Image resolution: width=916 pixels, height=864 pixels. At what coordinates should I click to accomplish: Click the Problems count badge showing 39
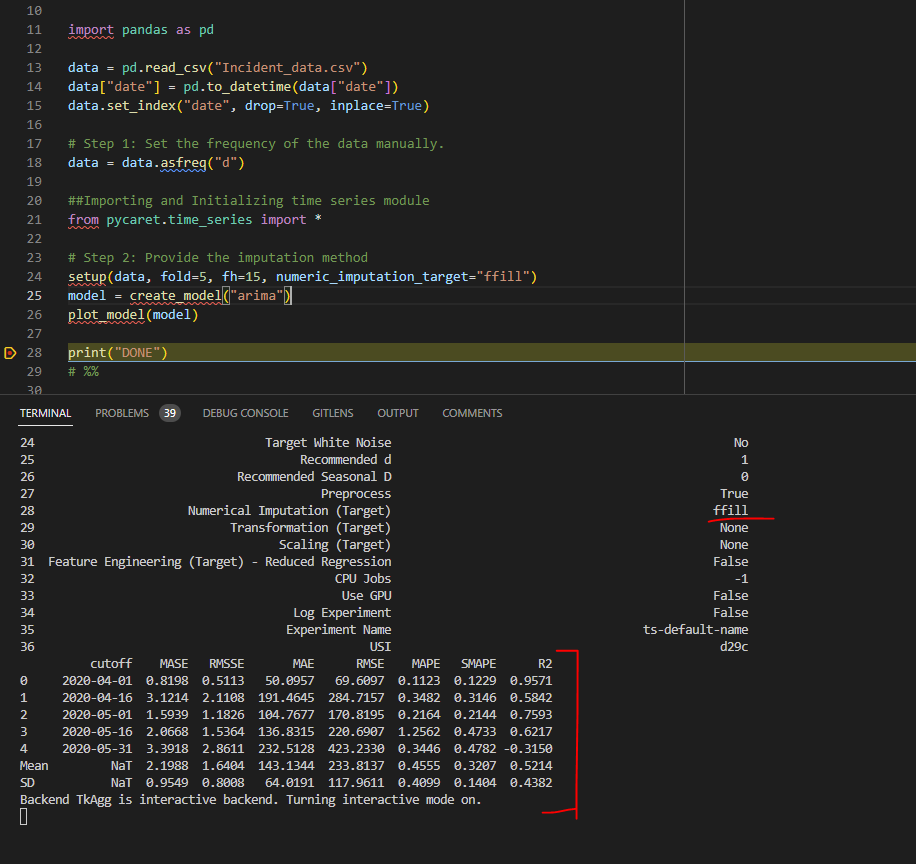[169, 412]
